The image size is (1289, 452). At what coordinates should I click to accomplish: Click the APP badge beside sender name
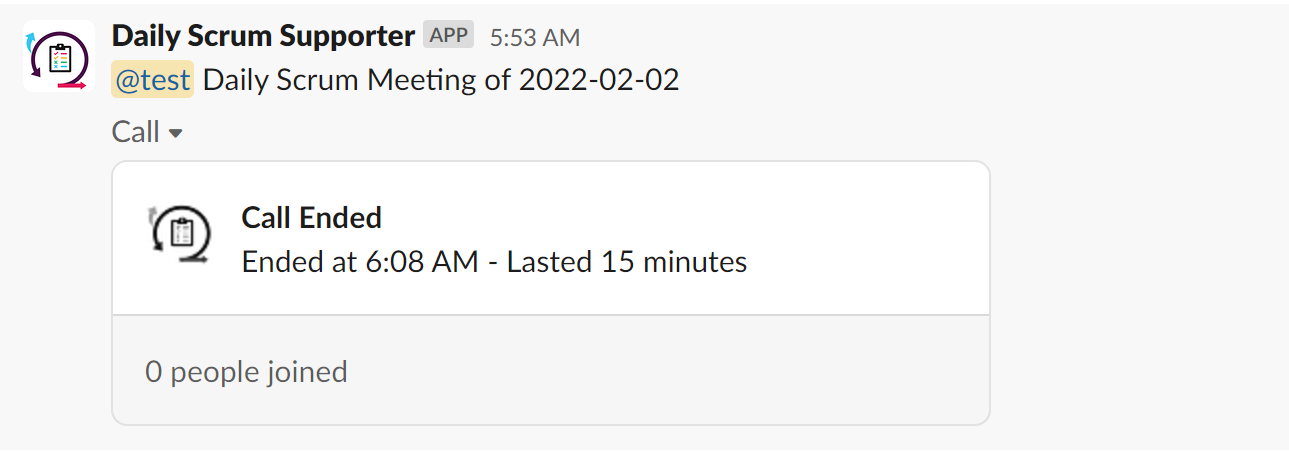pyautogui.click(x=448, y=35)
